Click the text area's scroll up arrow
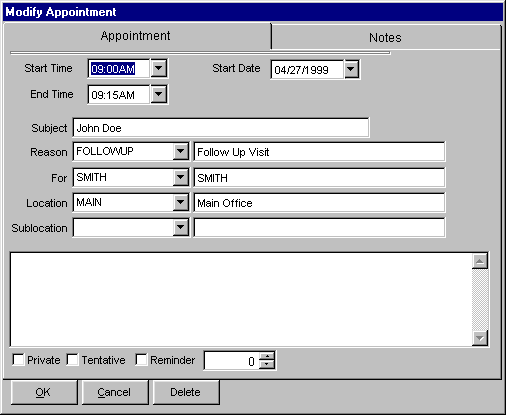The height and width of the screenshot is (415, 506). click(x=480, y=261)
